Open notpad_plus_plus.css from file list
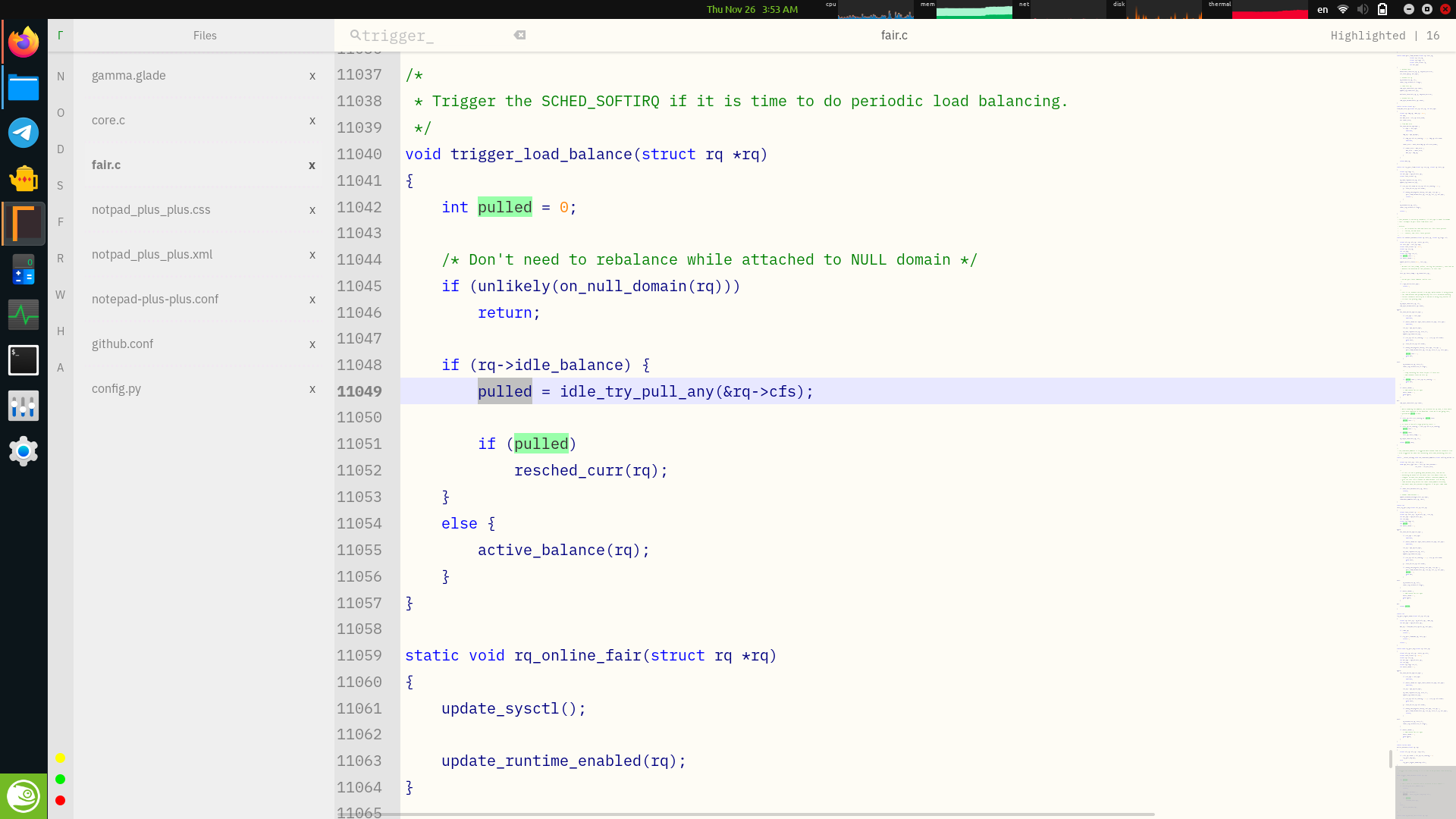The image size is (1456, 819). pos(151,209)
